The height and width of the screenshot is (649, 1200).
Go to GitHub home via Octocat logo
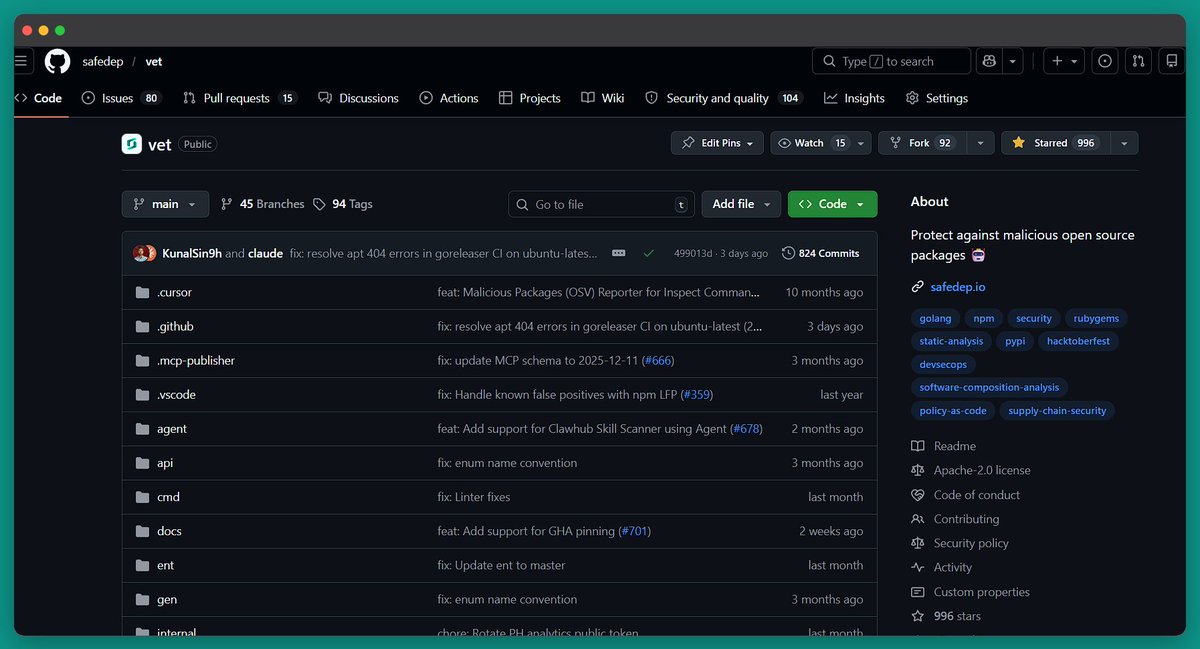click(x=57, y=61)
